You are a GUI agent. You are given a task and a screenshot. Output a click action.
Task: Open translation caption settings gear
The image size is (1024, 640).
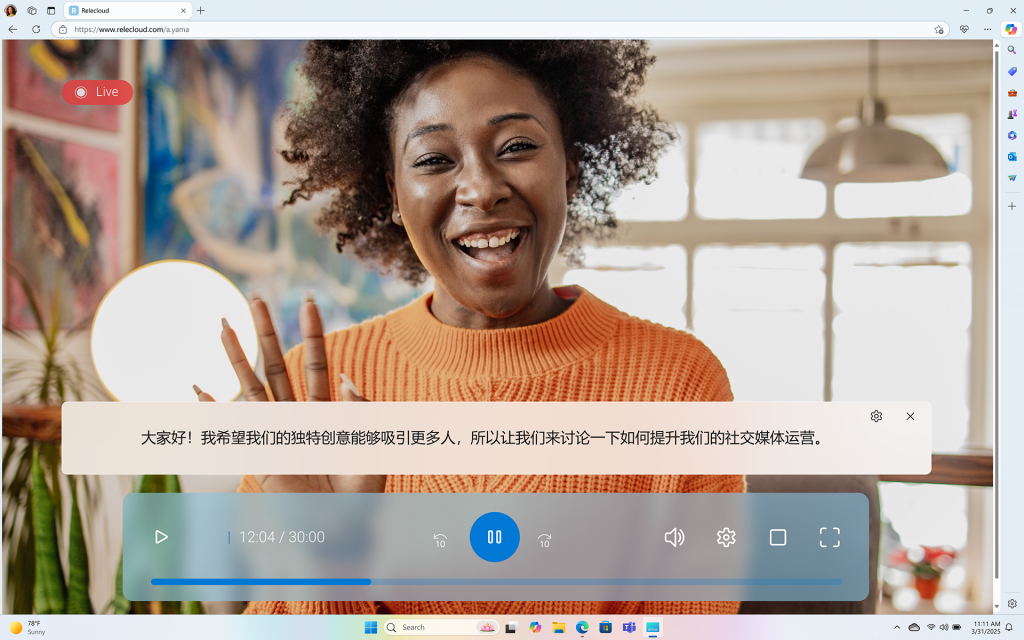coord(876,416)
